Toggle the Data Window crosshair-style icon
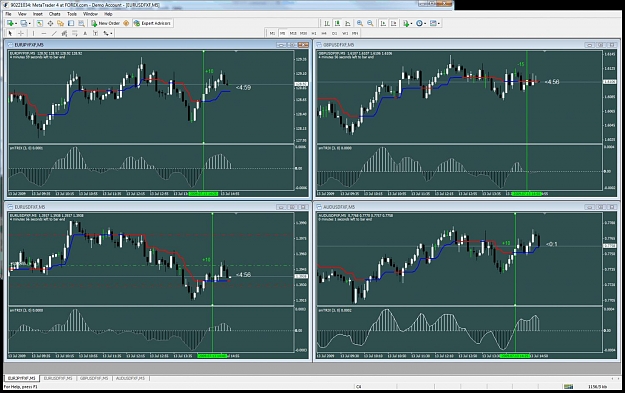The width and height of the screenshot is (625, 393). tap(50, 23)
